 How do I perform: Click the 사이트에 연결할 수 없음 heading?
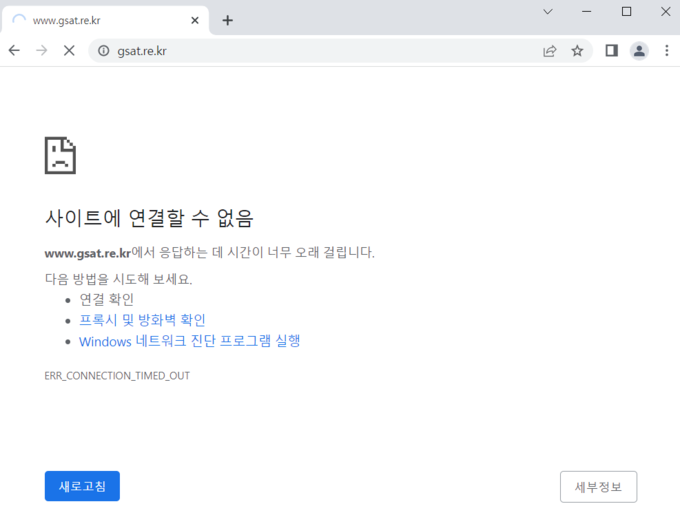149,218
